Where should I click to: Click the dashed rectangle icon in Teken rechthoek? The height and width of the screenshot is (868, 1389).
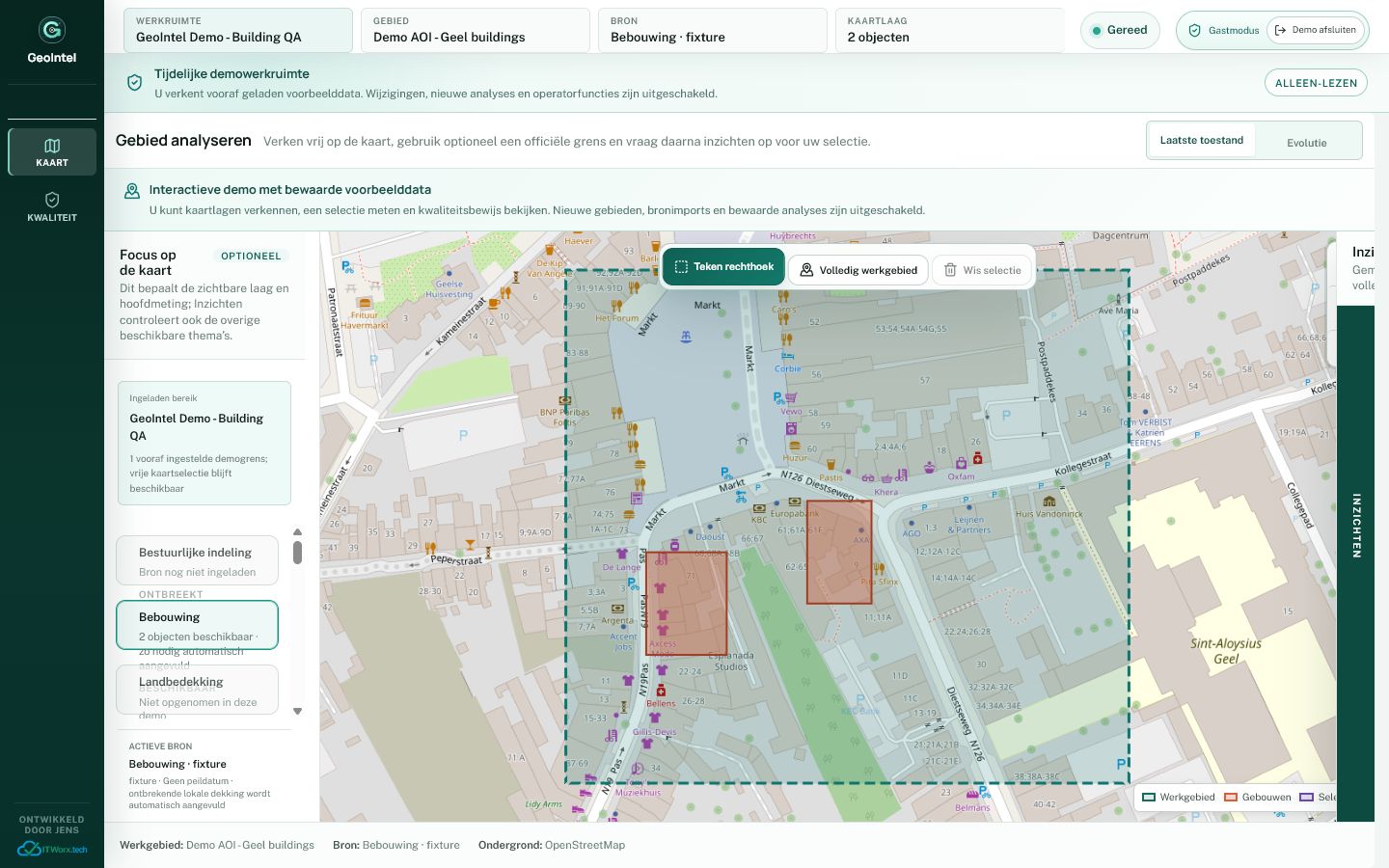pyautogui.click(x=681, y=266)
